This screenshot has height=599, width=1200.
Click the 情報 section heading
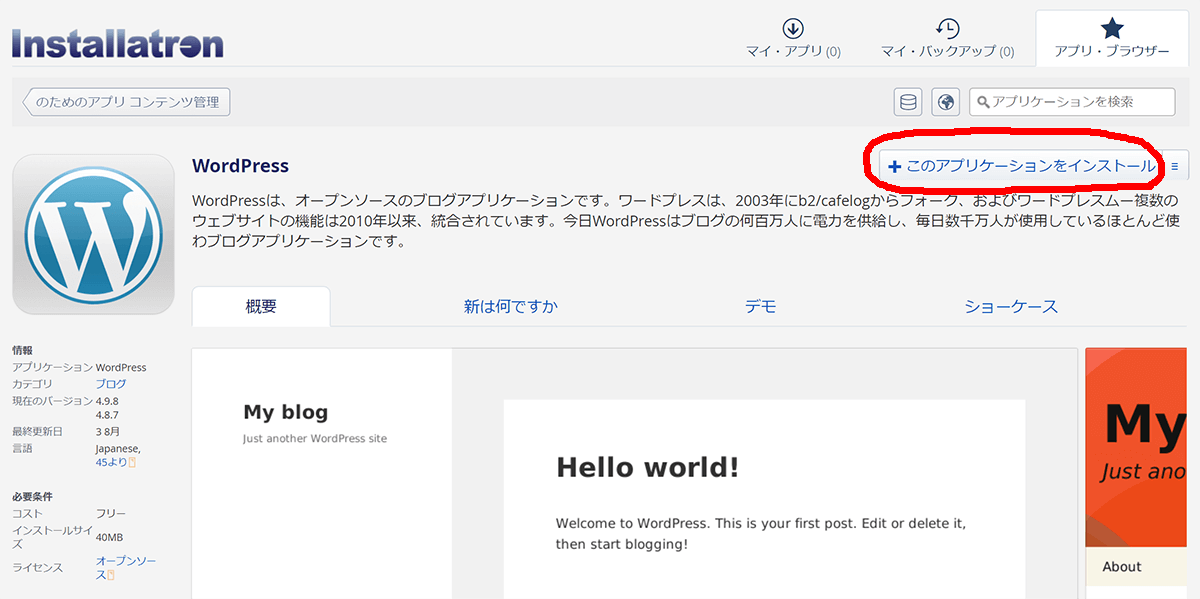pyautogui.click(x=22, y=350)
